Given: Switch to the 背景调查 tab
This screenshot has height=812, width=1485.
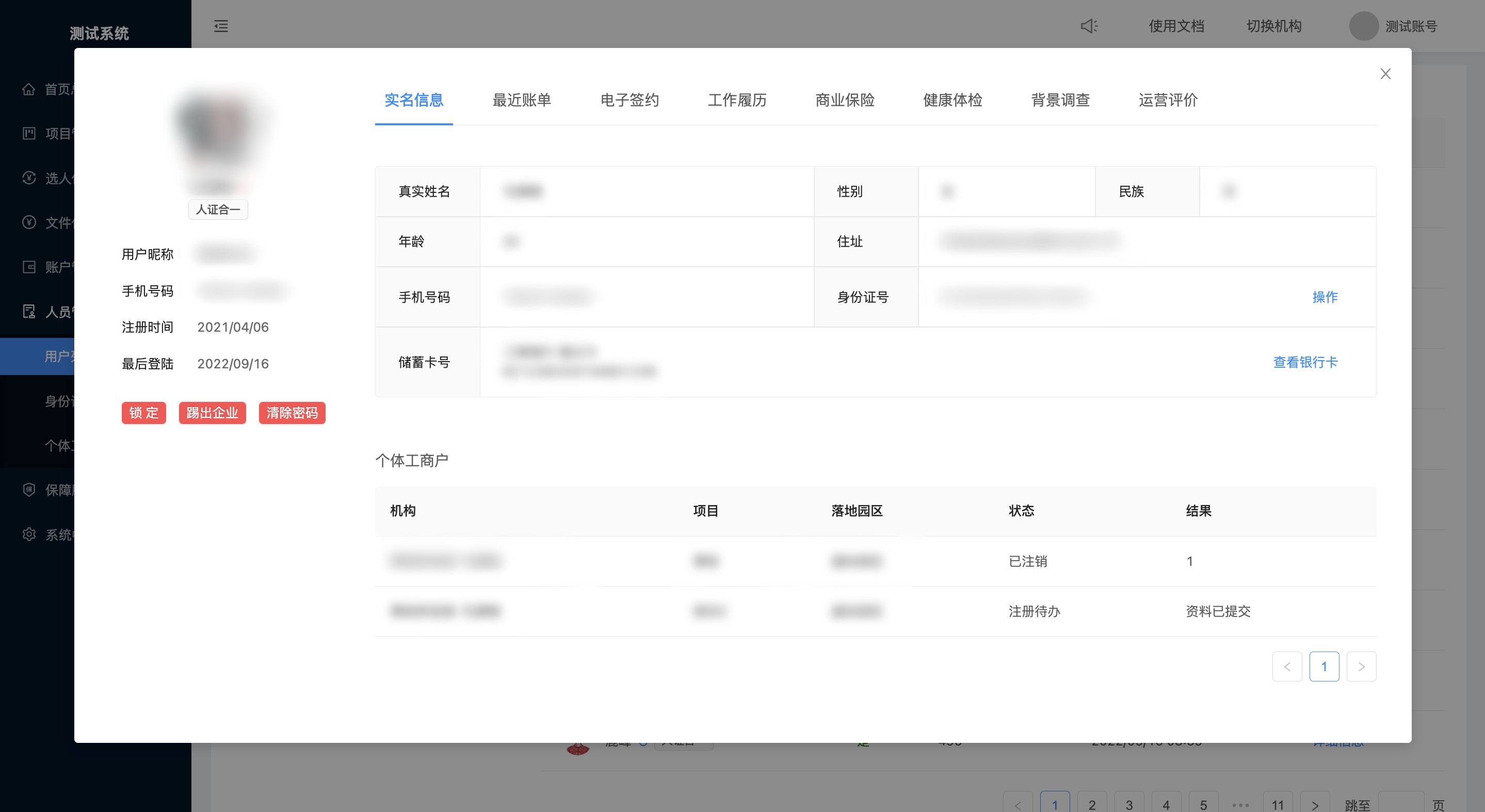Looking at the screenshot, I should (x=1059, y=100).
